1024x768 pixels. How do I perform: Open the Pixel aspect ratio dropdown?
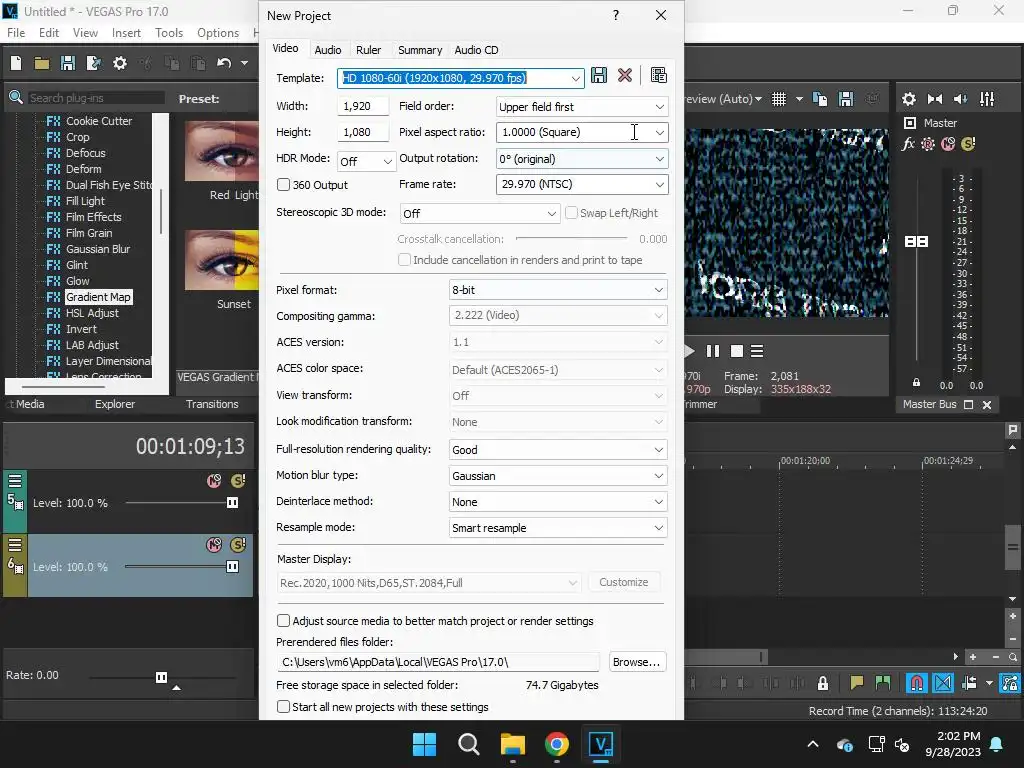click(x=660, y=133)
